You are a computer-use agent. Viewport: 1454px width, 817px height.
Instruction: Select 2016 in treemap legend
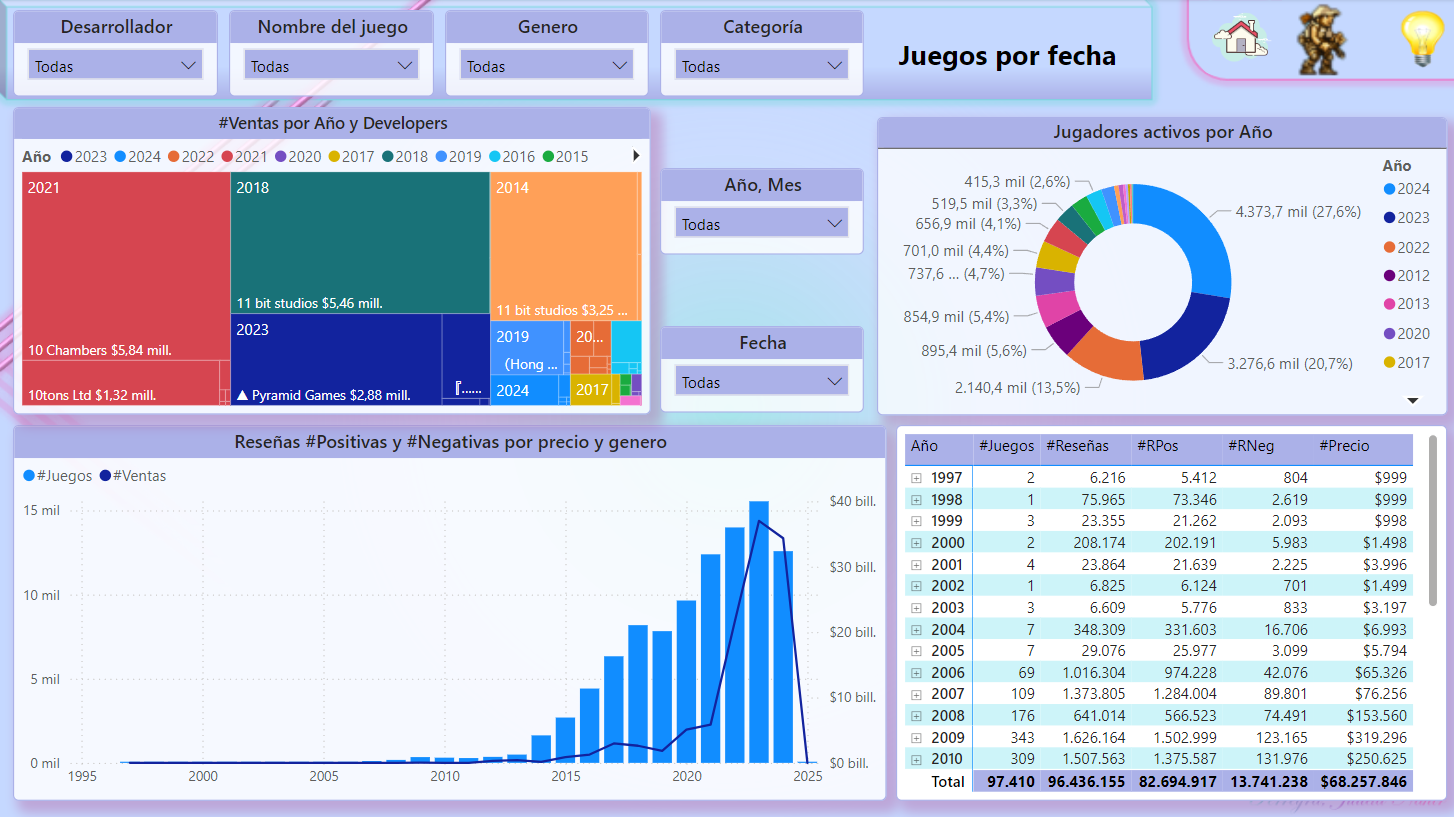tap(512, 156)
